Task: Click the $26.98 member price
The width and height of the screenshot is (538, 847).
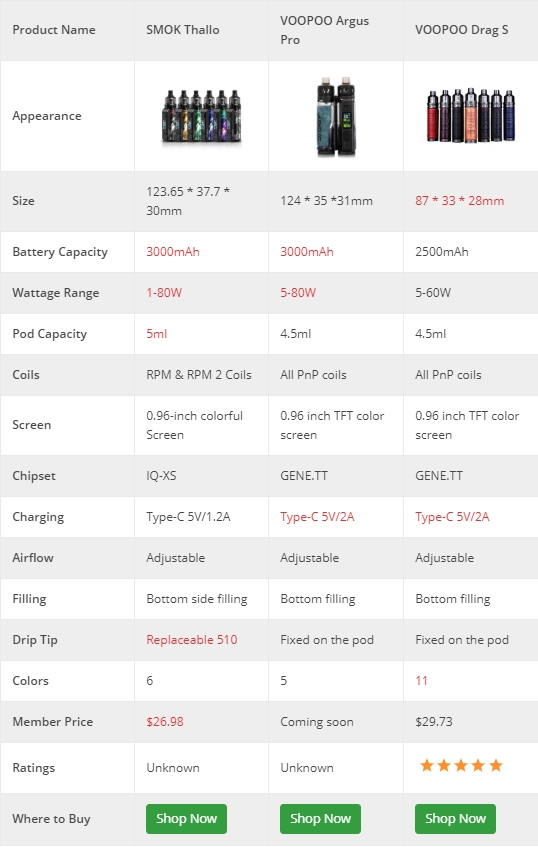Action: click(x=165, y=722)
